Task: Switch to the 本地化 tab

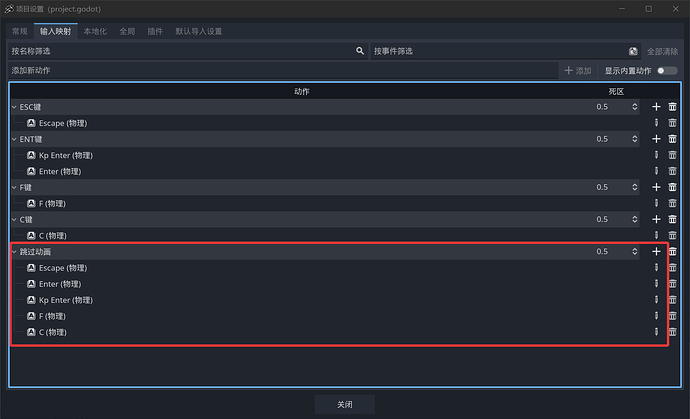Action: pos(98,31)
